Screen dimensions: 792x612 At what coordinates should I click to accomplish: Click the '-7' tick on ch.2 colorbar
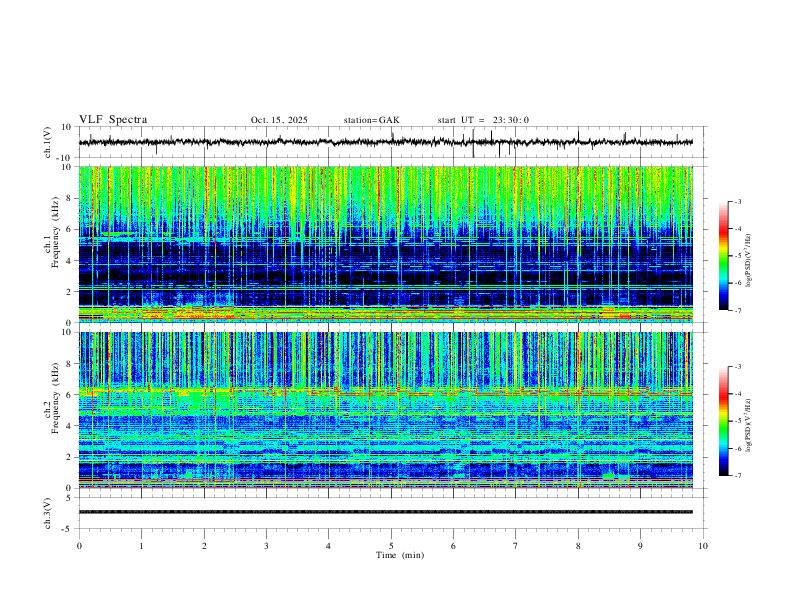[737, 476]
